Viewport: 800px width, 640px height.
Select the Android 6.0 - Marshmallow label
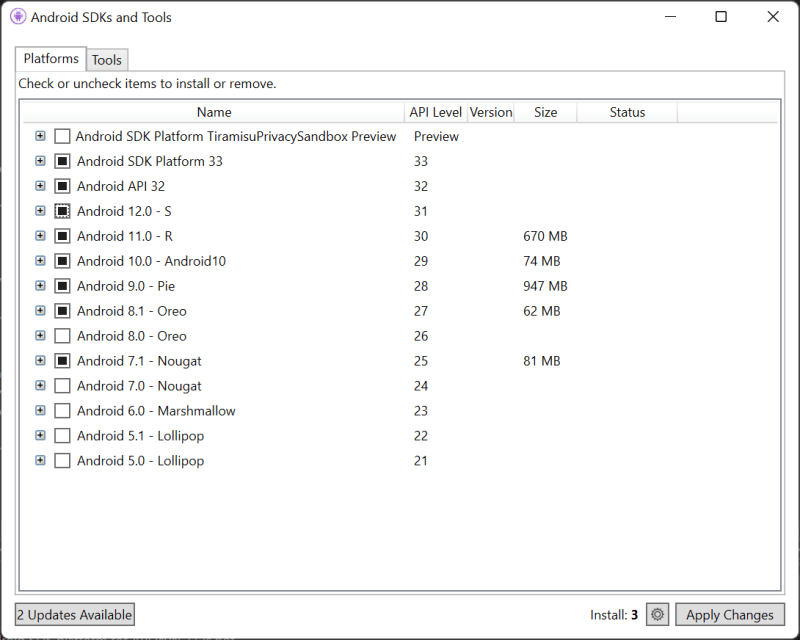click(156, 411)
